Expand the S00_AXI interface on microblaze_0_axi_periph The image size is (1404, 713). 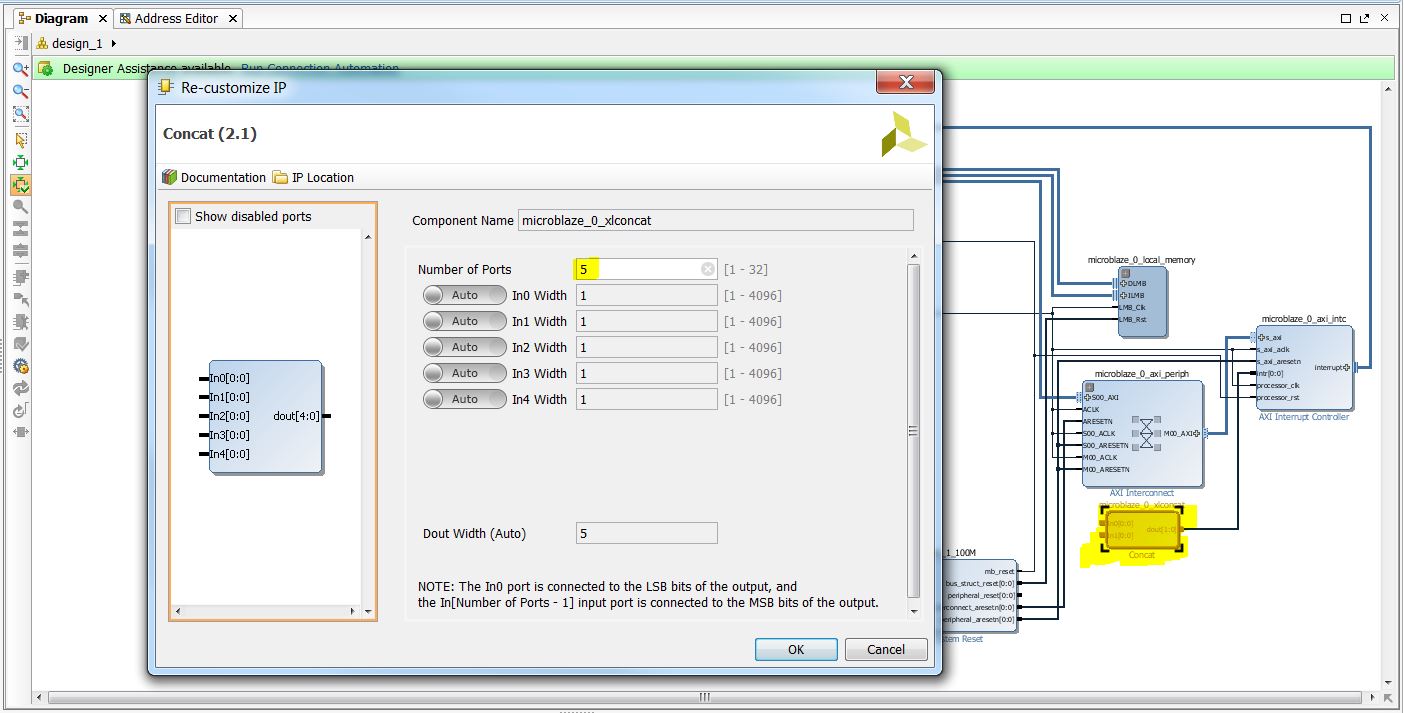[x=1088, y=397]
